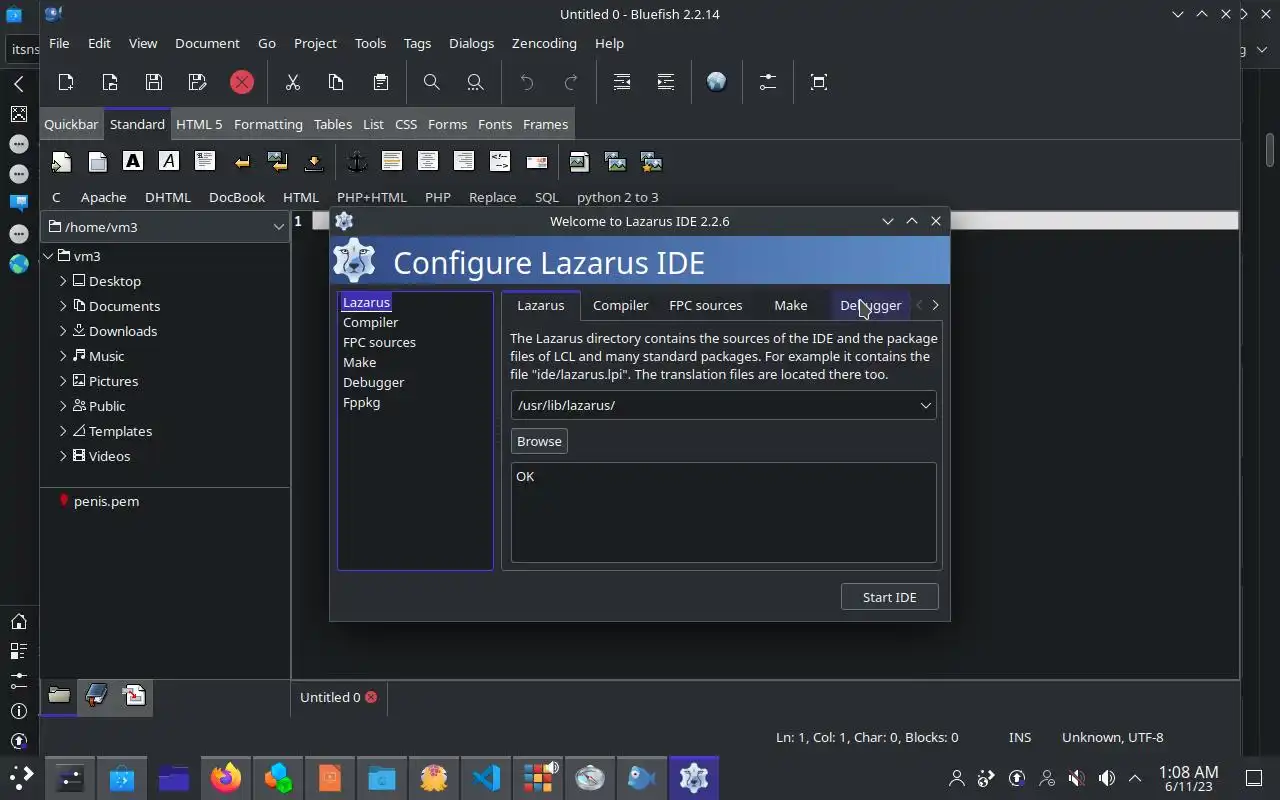Screen dimensions: 1280x800
Task: Click the Break return-arrow icon
Action: click(242, 162)
